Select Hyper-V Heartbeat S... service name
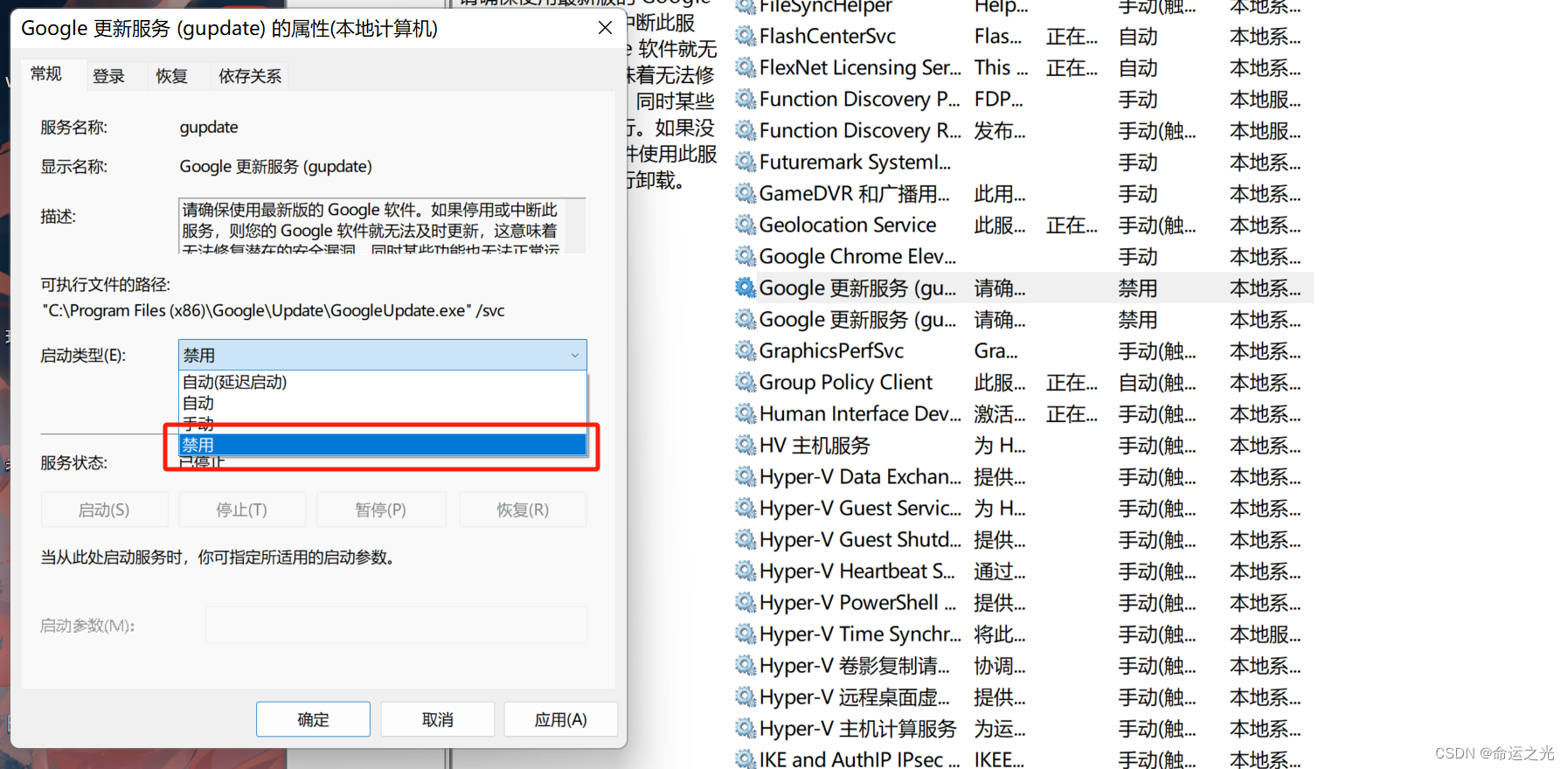The image size is (1568, 769). [x=857, y=572]
